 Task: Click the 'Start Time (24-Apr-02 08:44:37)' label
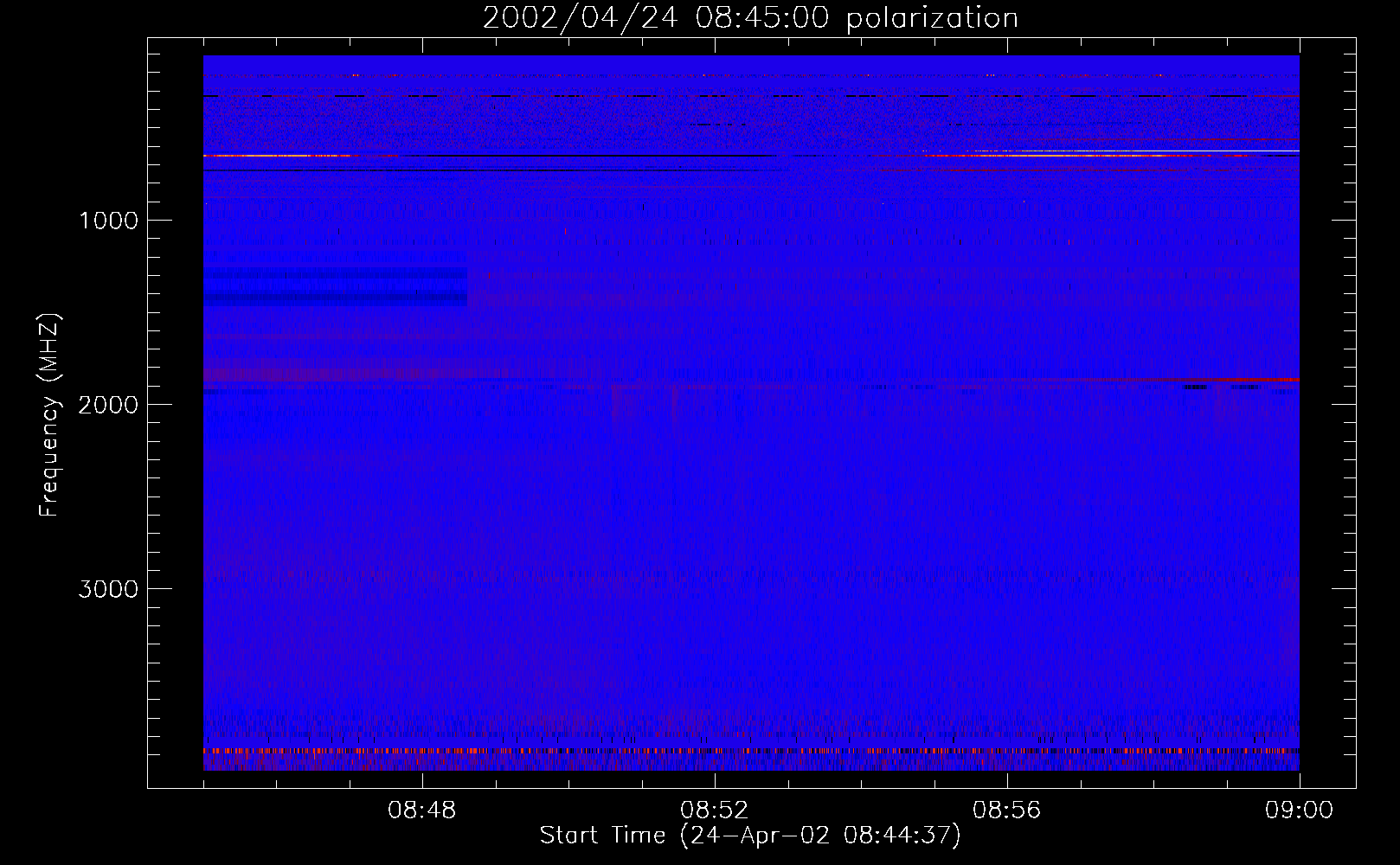tap(750, 836)
